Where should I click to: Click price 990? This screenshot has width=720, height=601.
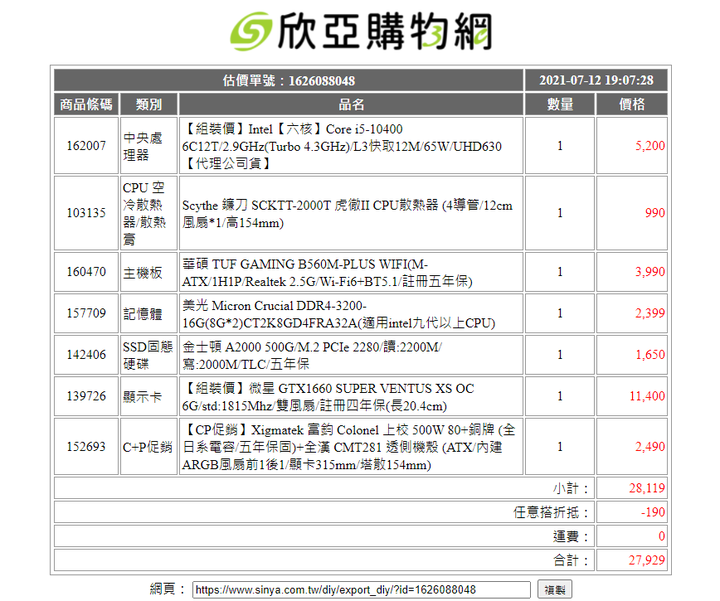pos(655,213)
